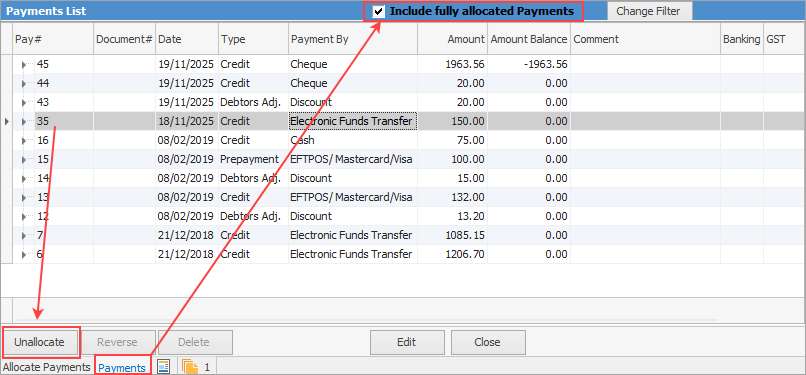Screen dimensions: 806x375
Task: Select Cheque cell in payment row 44
Action: pos(353,84)
